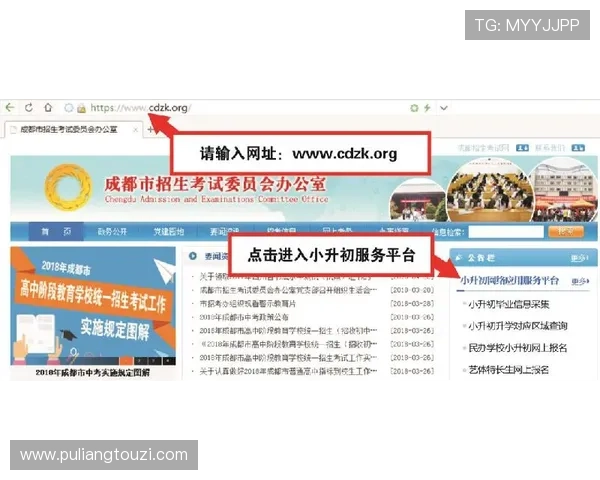
Task: Go back using the browser back arrow
Action: point(10,108)
